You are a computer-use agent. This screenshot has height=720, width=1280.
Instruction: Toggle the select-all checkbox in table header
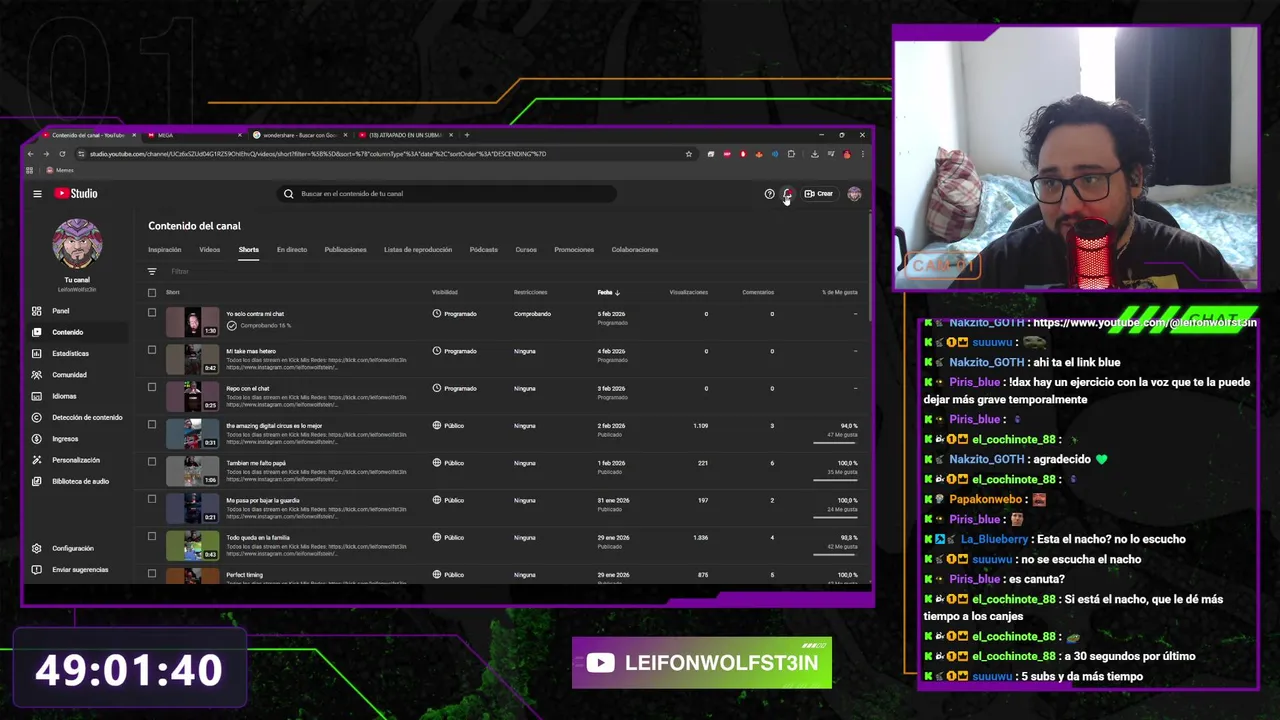point(152,293)
